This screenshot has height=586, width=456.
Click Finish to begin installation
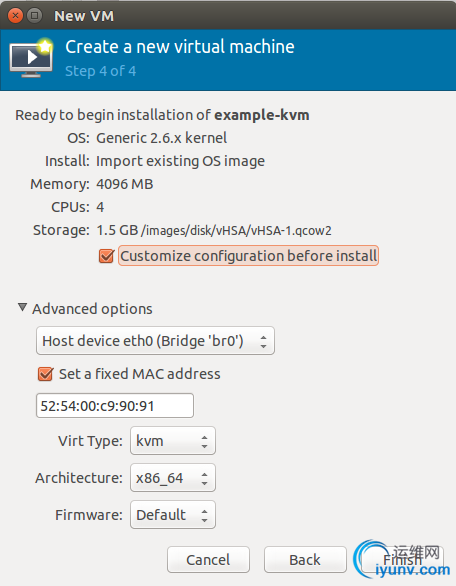click(402, 560)
